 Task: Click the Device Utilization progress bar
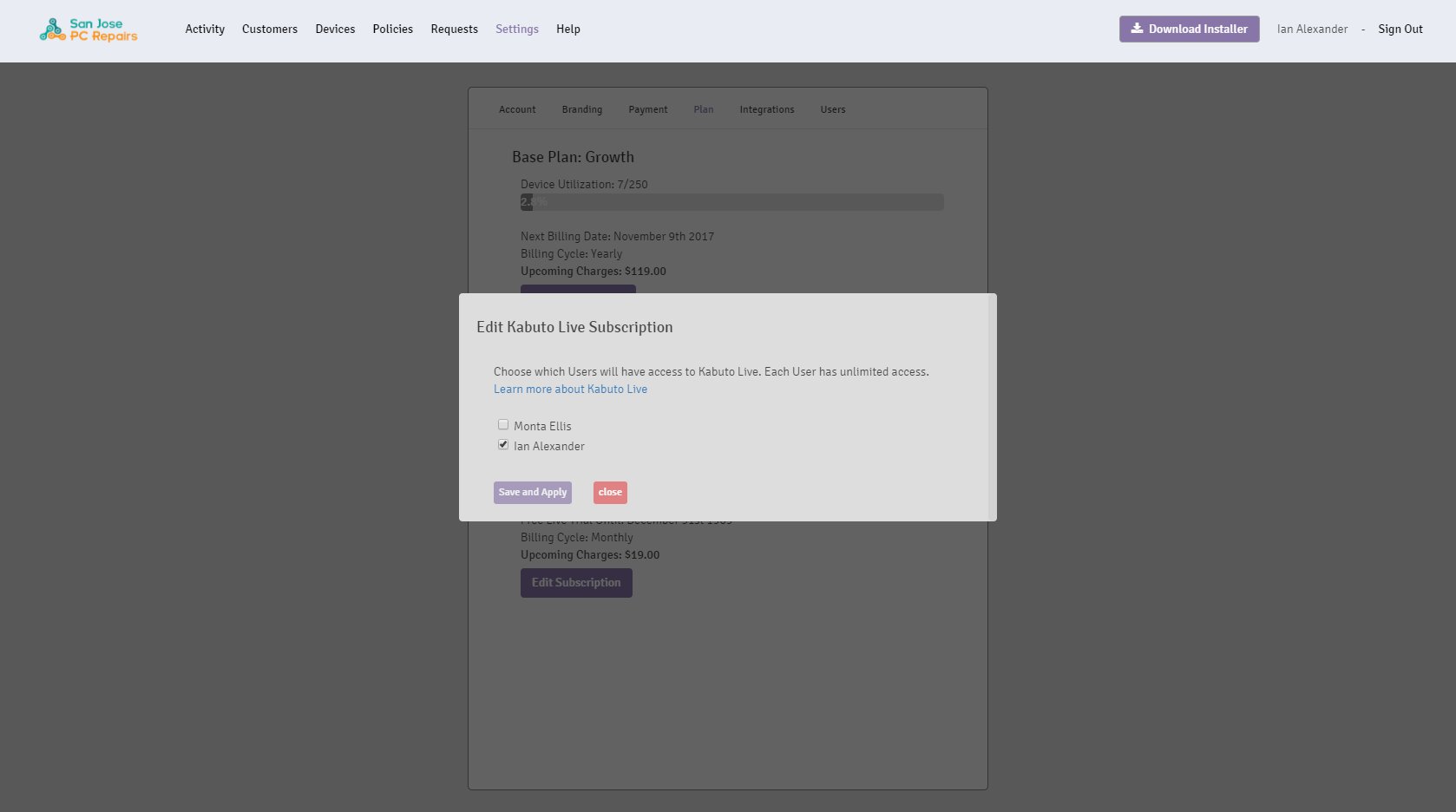pyautogui.click(x=732, y=202)
